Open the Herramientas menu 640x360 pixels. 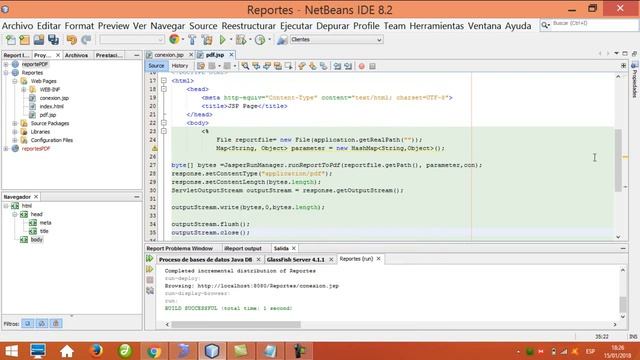[436, 26]
